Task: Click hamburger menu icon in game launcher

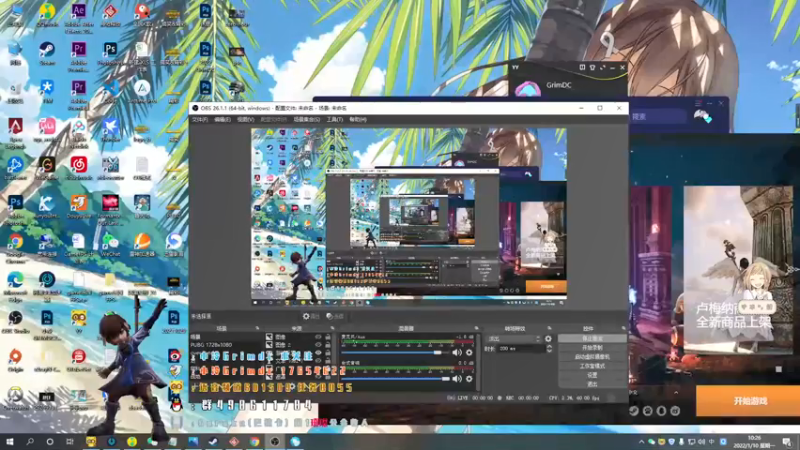Action: [x=698, y=104]
